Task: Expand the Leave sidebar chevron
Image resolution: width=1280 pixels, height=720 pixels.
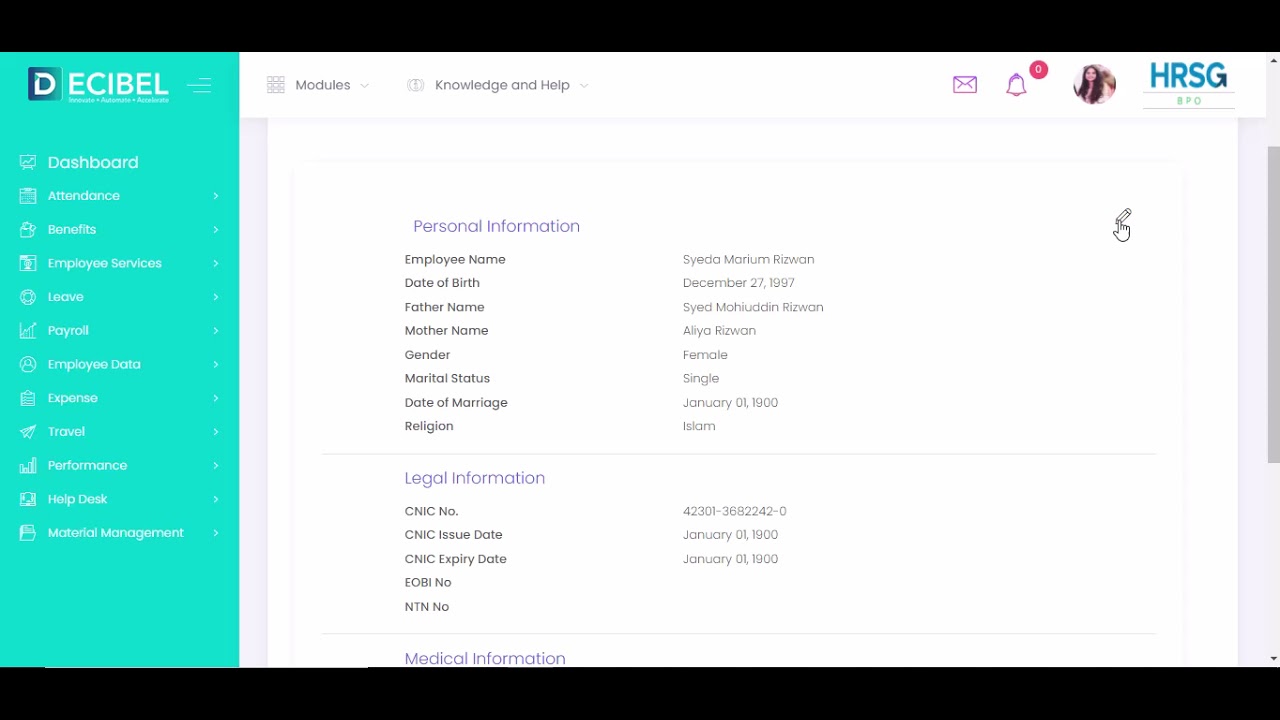Action: [x=215, y=297]
